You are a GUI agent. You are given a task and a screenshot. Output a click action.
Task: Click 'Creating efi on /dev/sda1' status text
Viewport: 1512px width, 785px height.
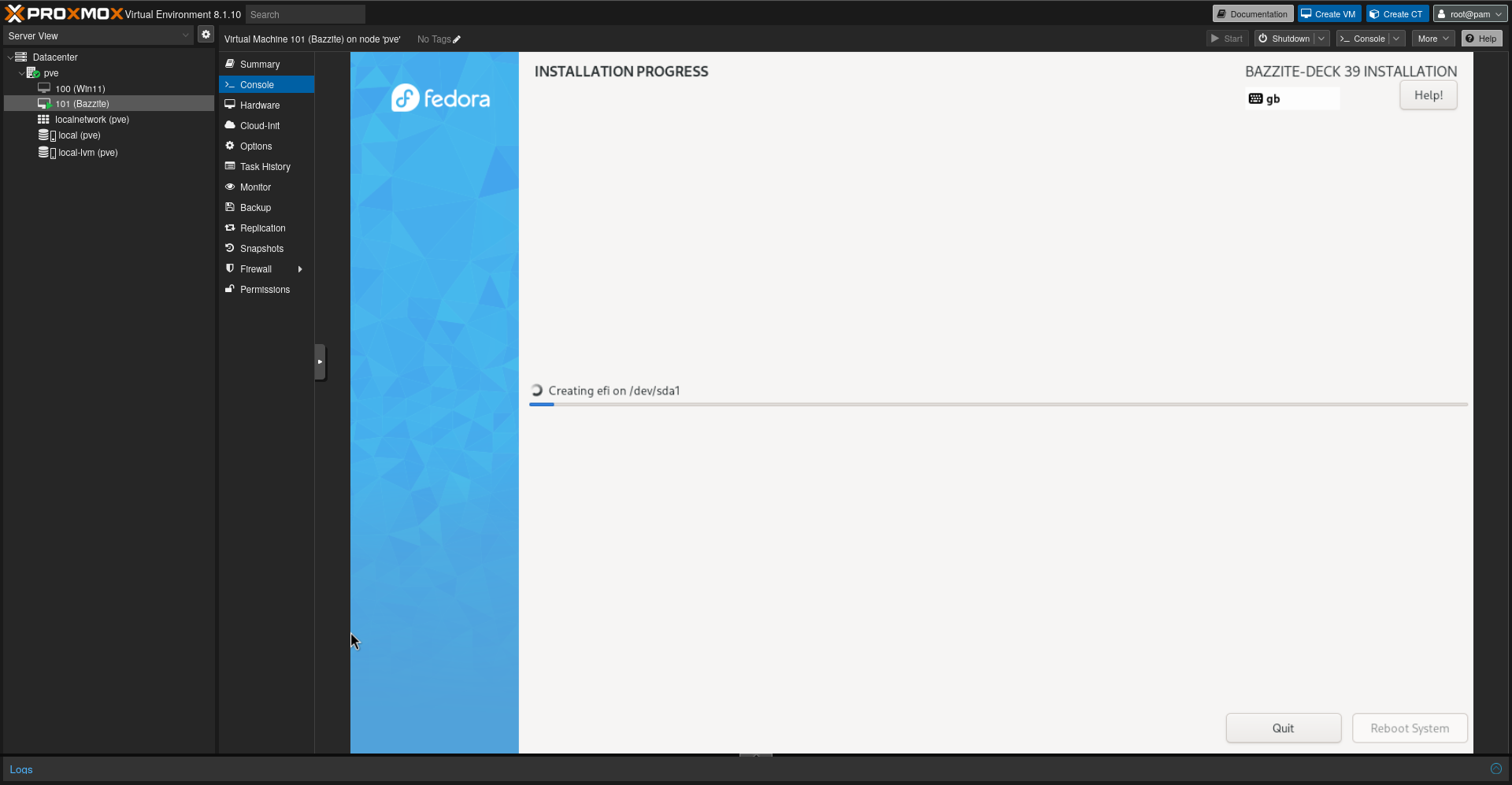(614, 391)
